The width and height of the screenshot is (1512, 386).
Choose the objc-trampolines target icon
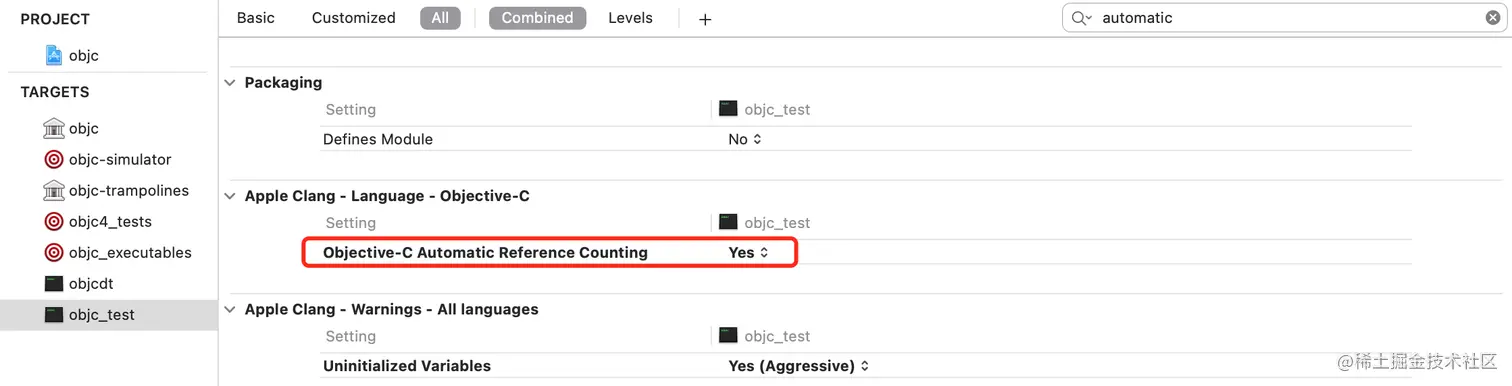click(x=54, y=190)
